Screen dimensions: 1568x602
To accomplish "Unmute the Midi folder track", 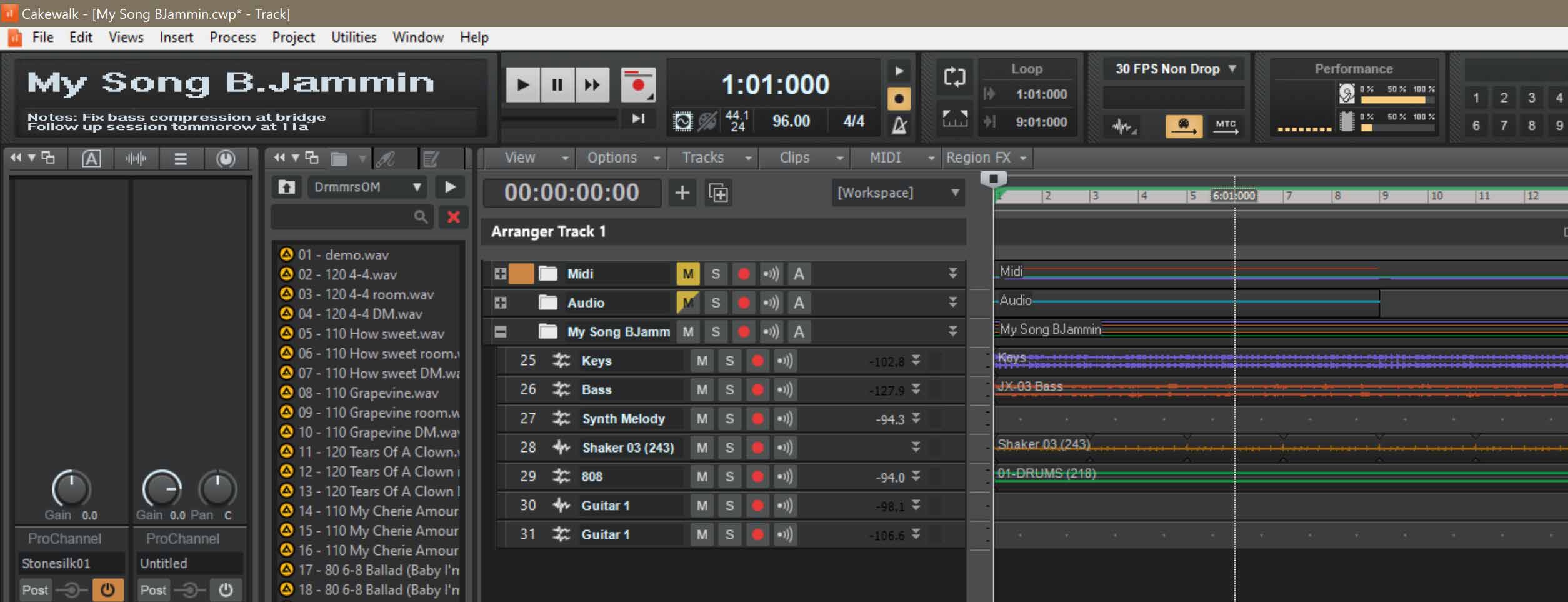I will [687, 274].
